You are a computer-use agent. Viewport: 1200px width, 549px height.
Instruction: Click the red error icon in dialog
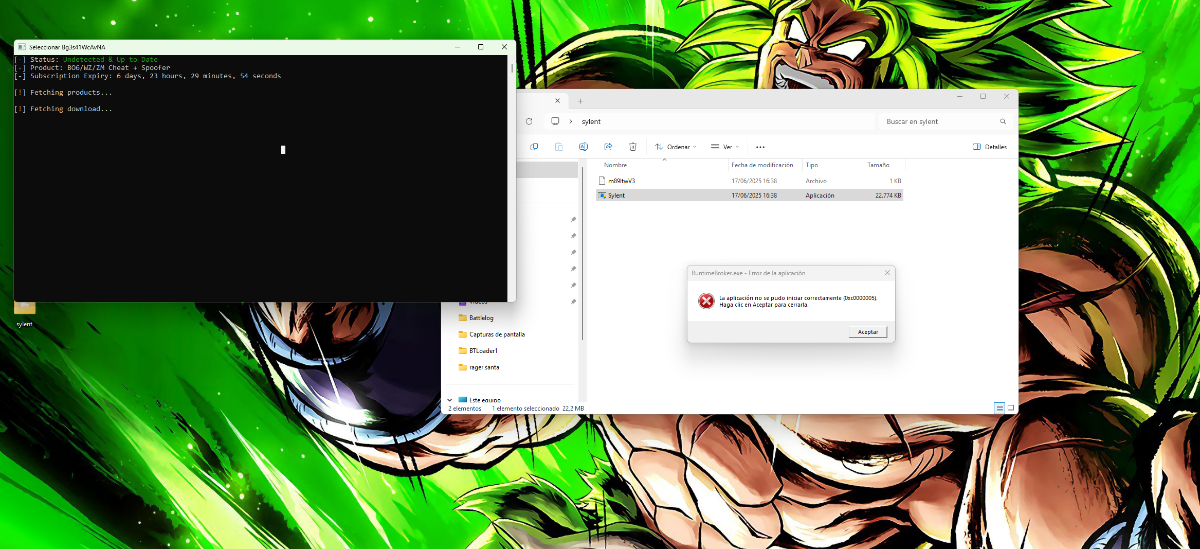pos(706,300)
